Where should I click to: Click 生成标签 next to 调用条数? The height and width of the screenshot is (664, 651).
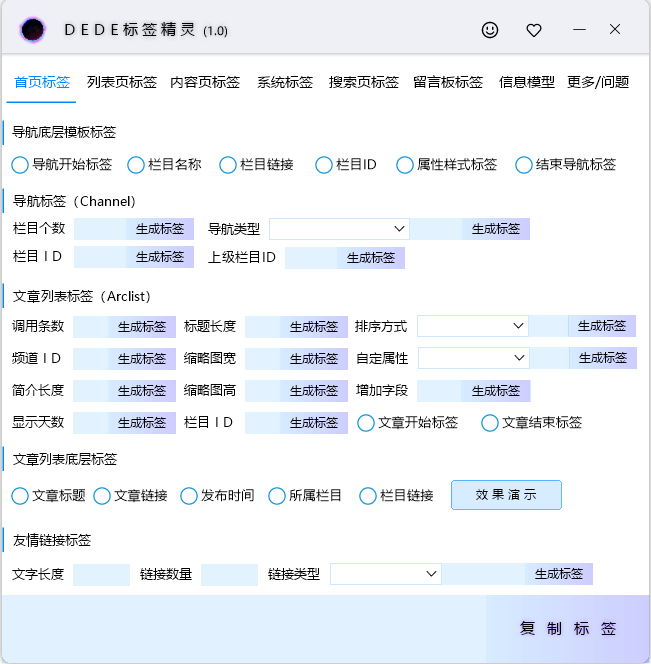[141, 327]
